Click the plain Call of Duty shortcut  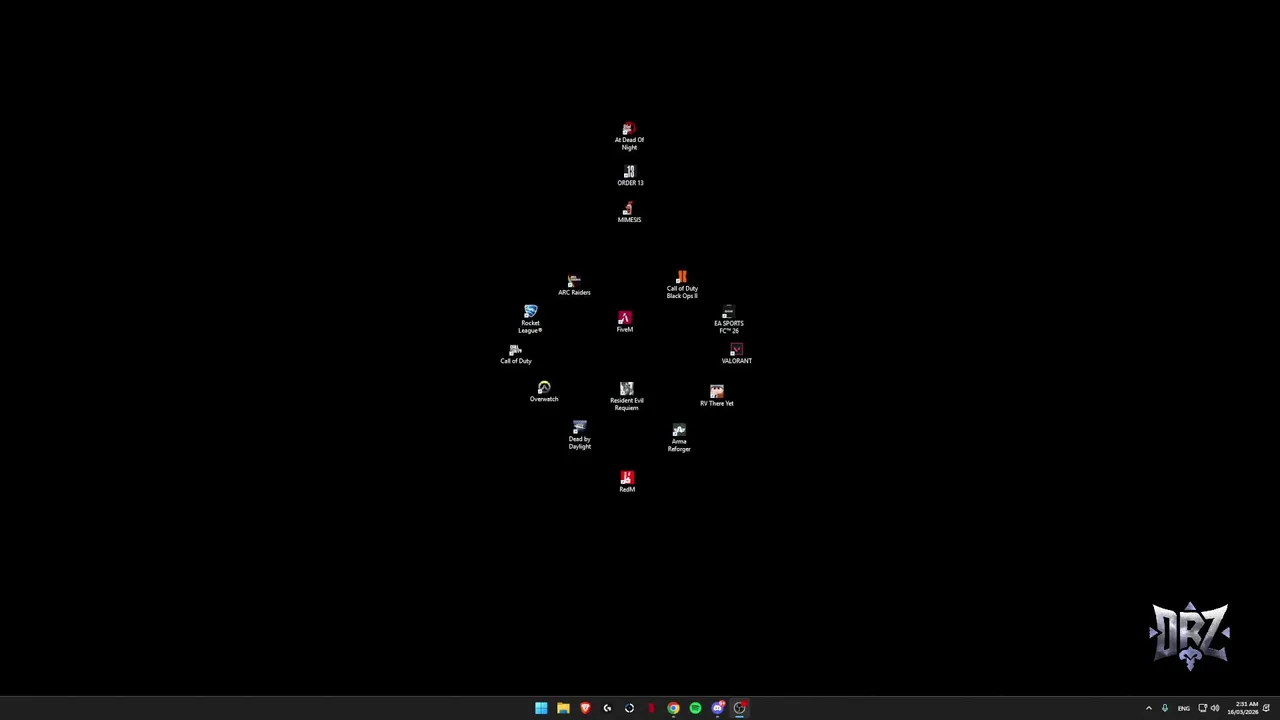516,354
